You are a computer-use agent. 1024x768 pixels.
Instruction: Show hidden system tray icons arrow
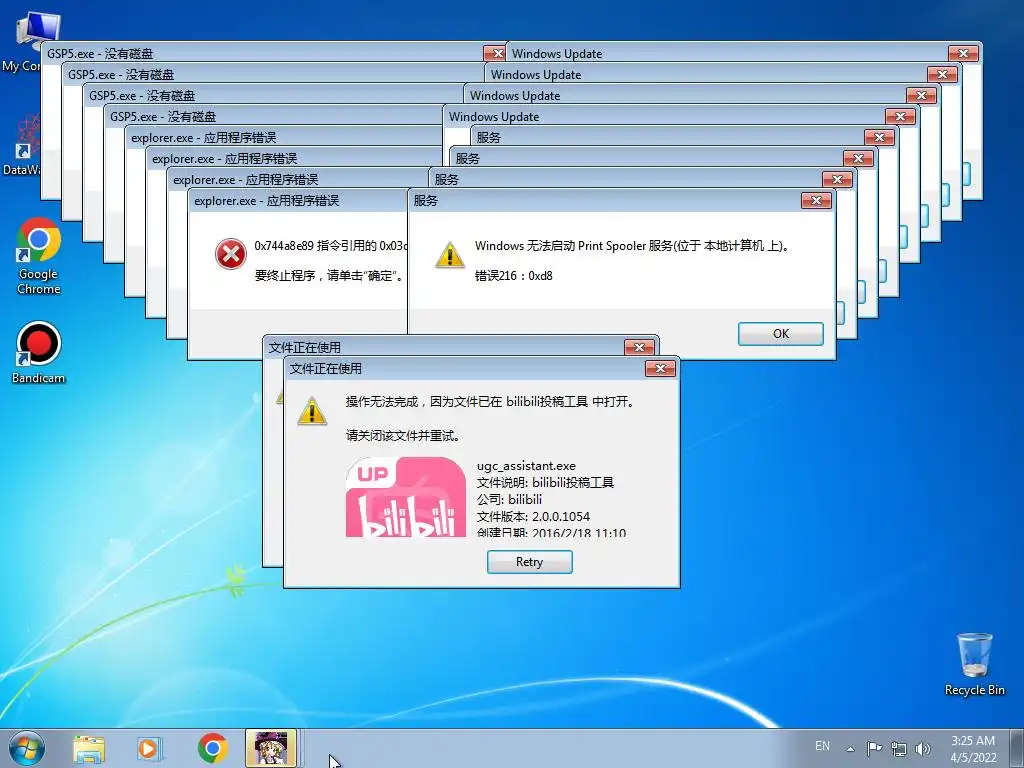(x=850, y=748)
